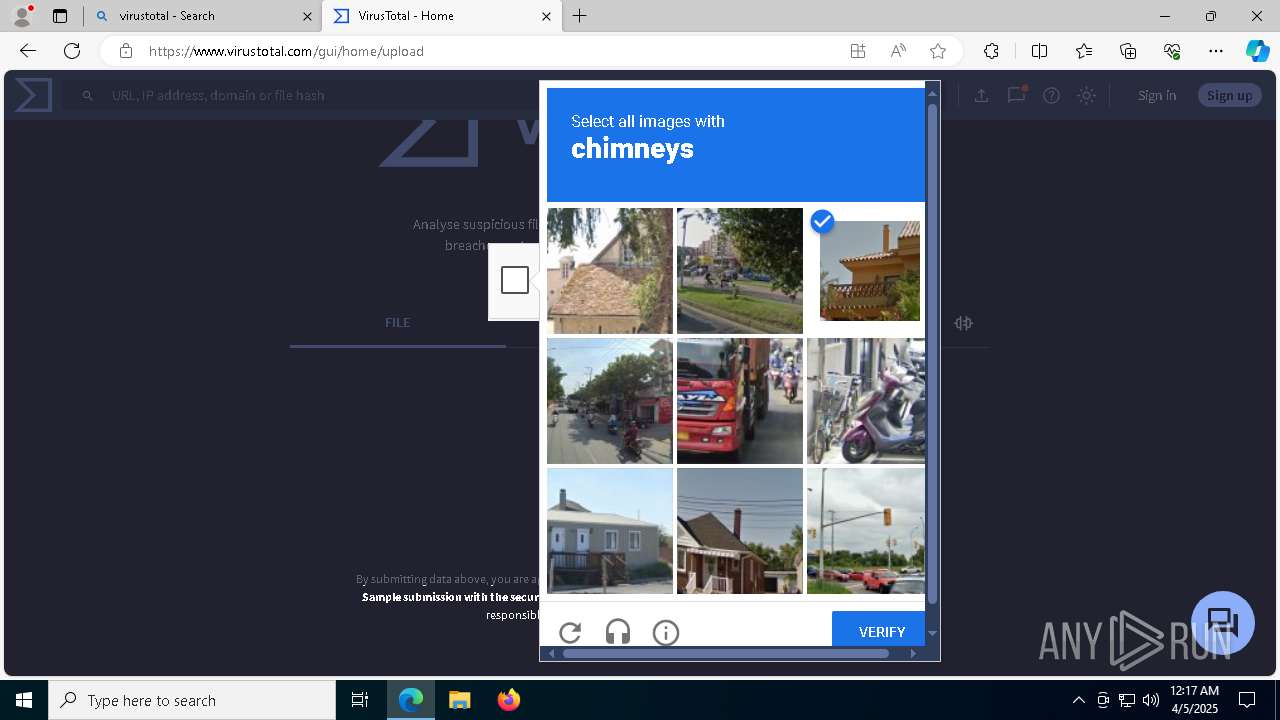Click the VERIFY button
This screenshot has height=720, width=1280.
pos(880,631)
